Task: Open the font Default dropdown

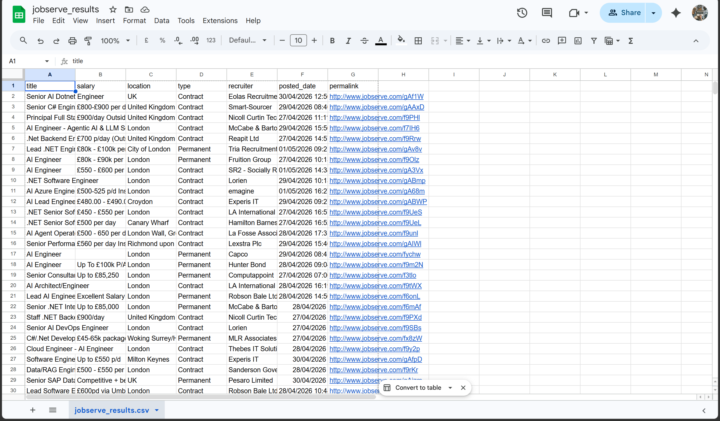Action: [x=248, y=41]
